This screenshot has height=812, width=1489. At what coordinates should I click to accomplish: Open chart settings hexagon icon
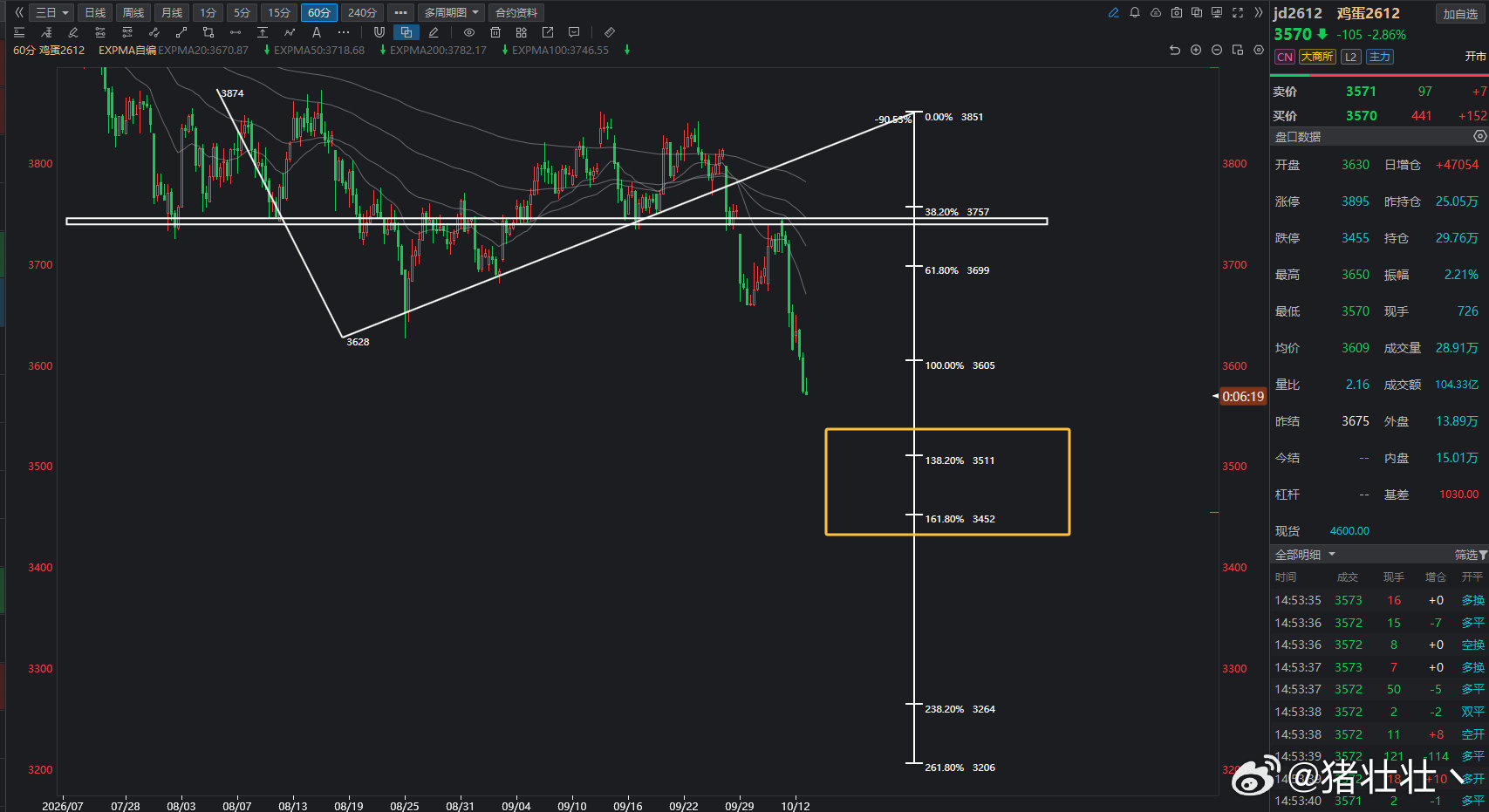point(1259,50)
